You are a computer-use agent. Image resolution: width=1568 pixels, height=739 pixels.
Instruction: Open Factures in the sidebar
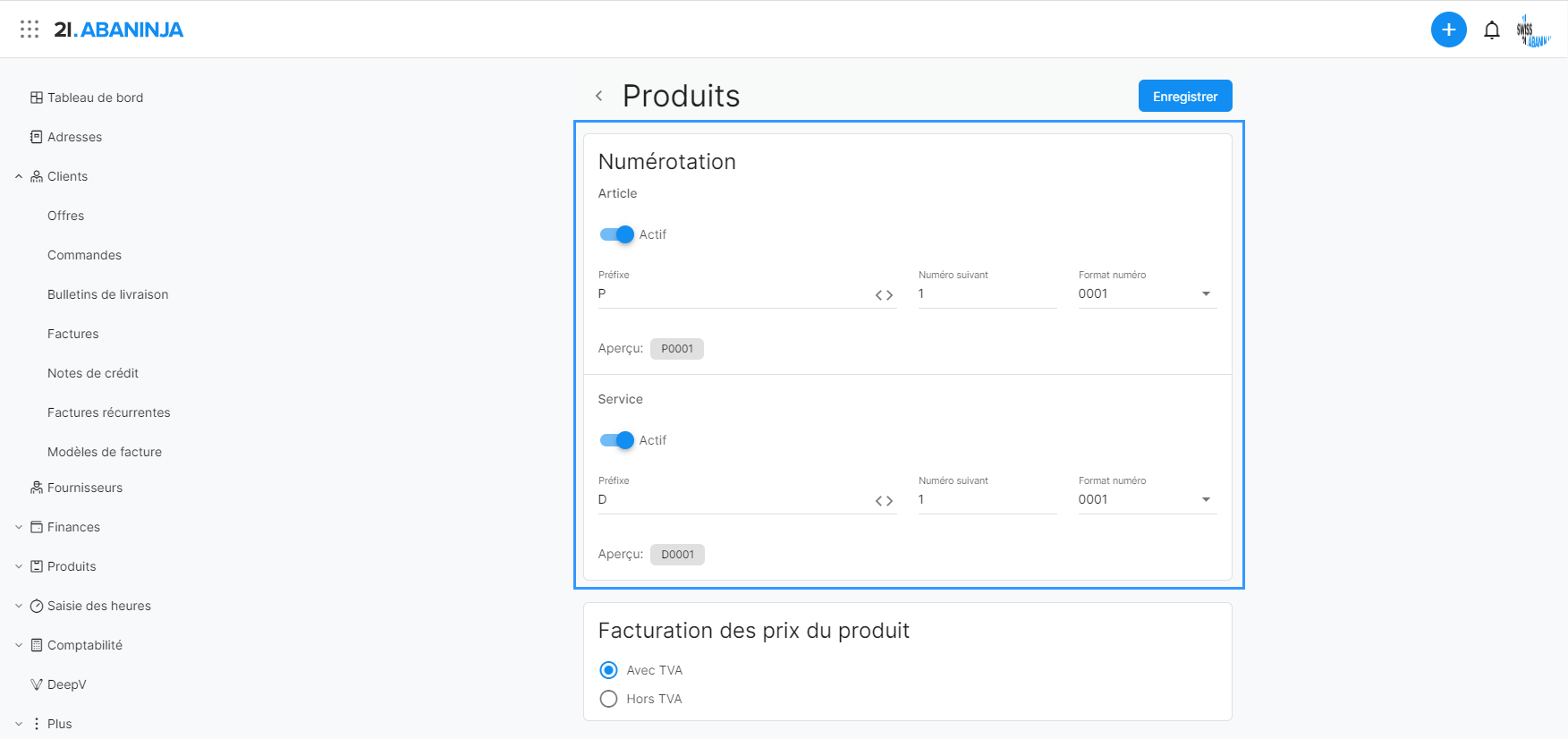tap(73, 334)
